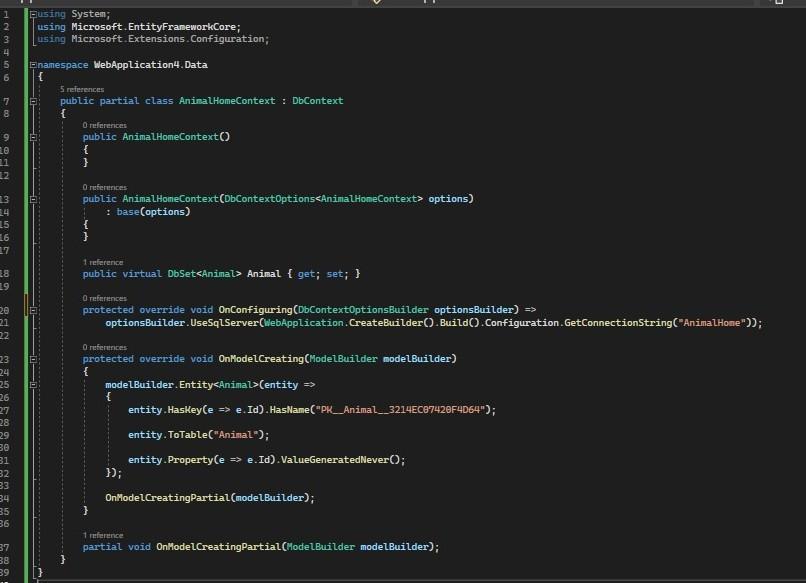Viewport: 806px width, 583px height.
Task: Click line number 27 in the margin
Action: [5, 410]
